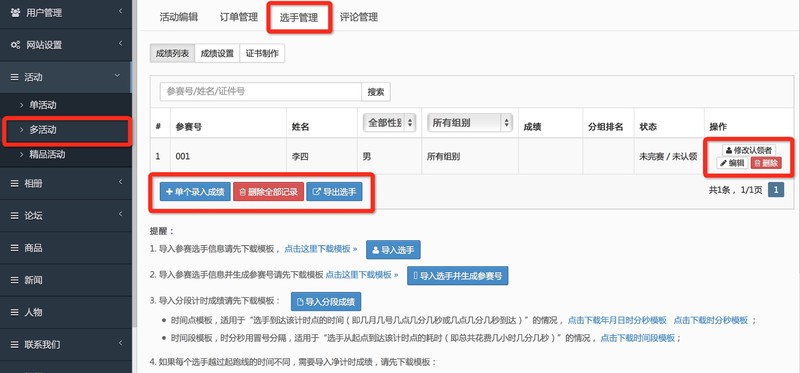800x373 pixels.
Task: Focus the 参赛号/姓名/证件号 search field
Action: pos(261,92)
